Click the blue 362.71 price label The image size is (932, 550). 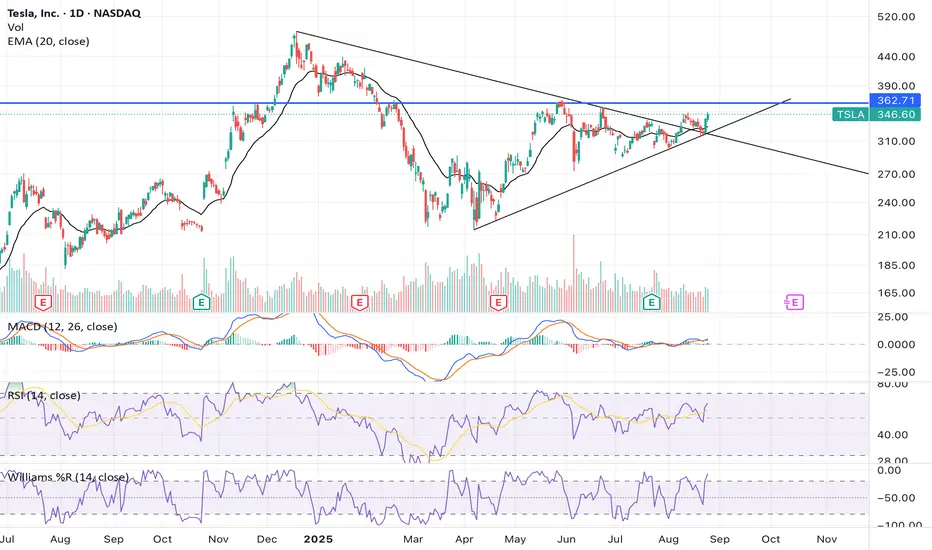point(895,100)
